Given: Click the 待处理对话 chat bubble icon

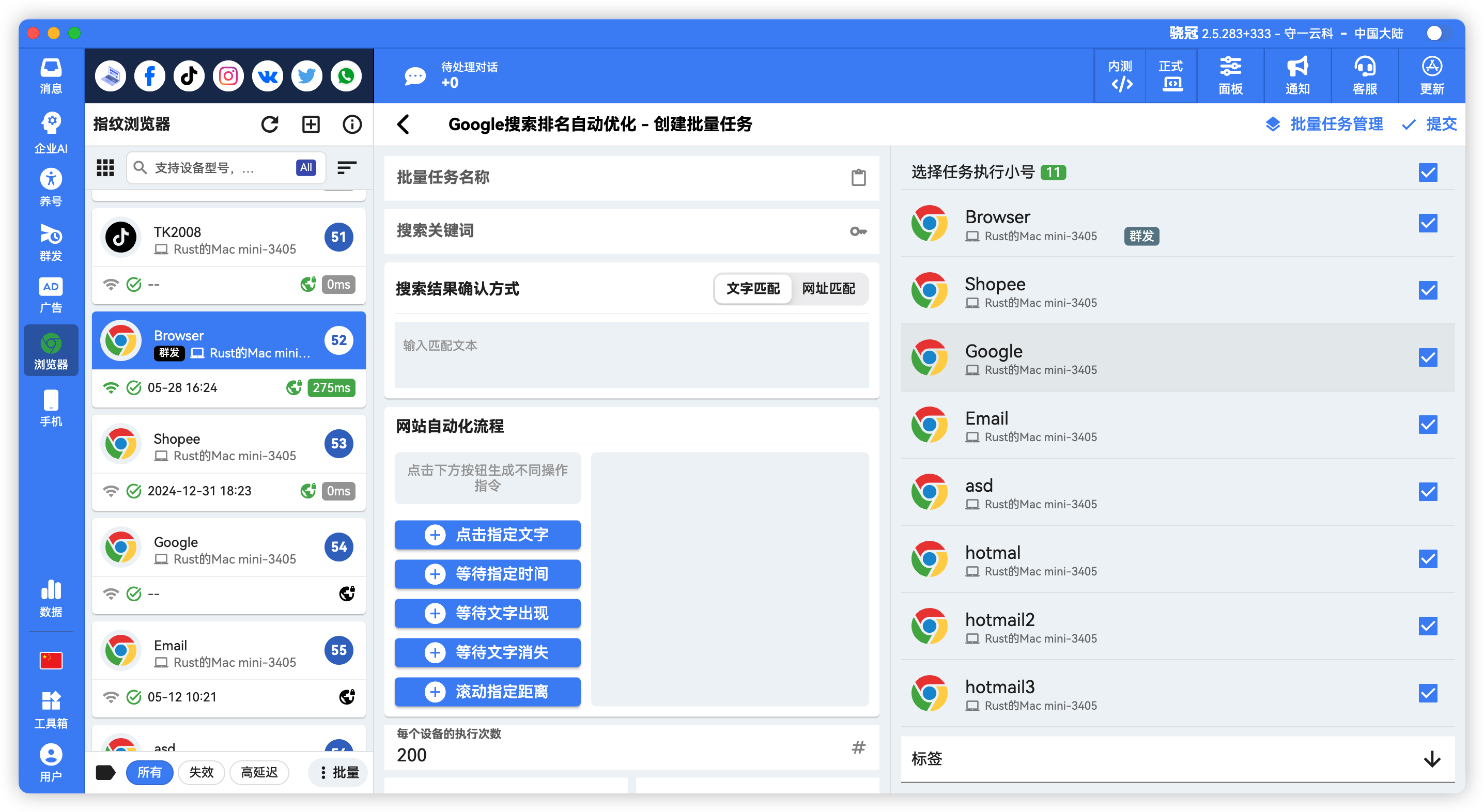Looking at the screenshot, I should coord(415,75).
